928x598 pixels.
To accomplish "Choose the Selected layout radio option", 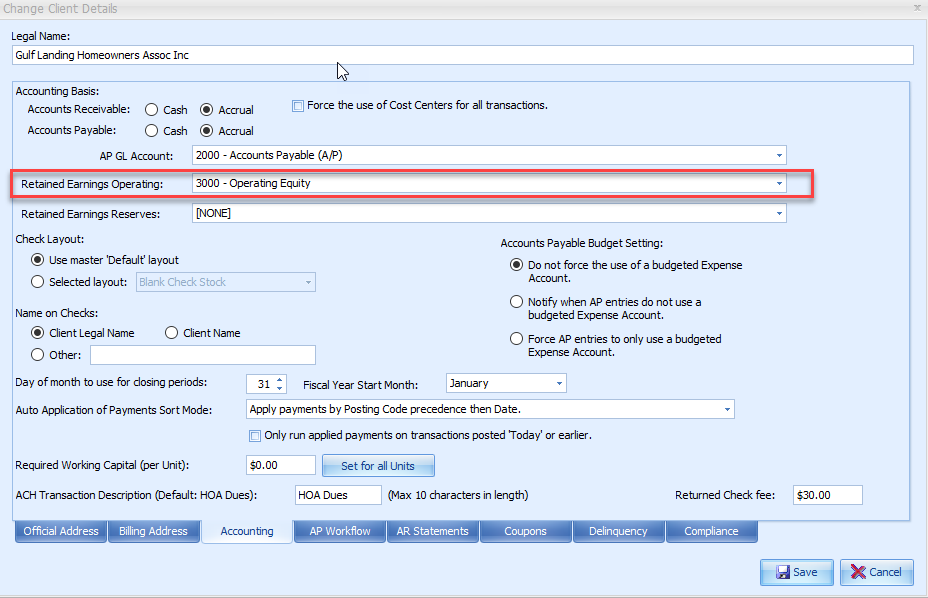I will [x=39, y=282].
